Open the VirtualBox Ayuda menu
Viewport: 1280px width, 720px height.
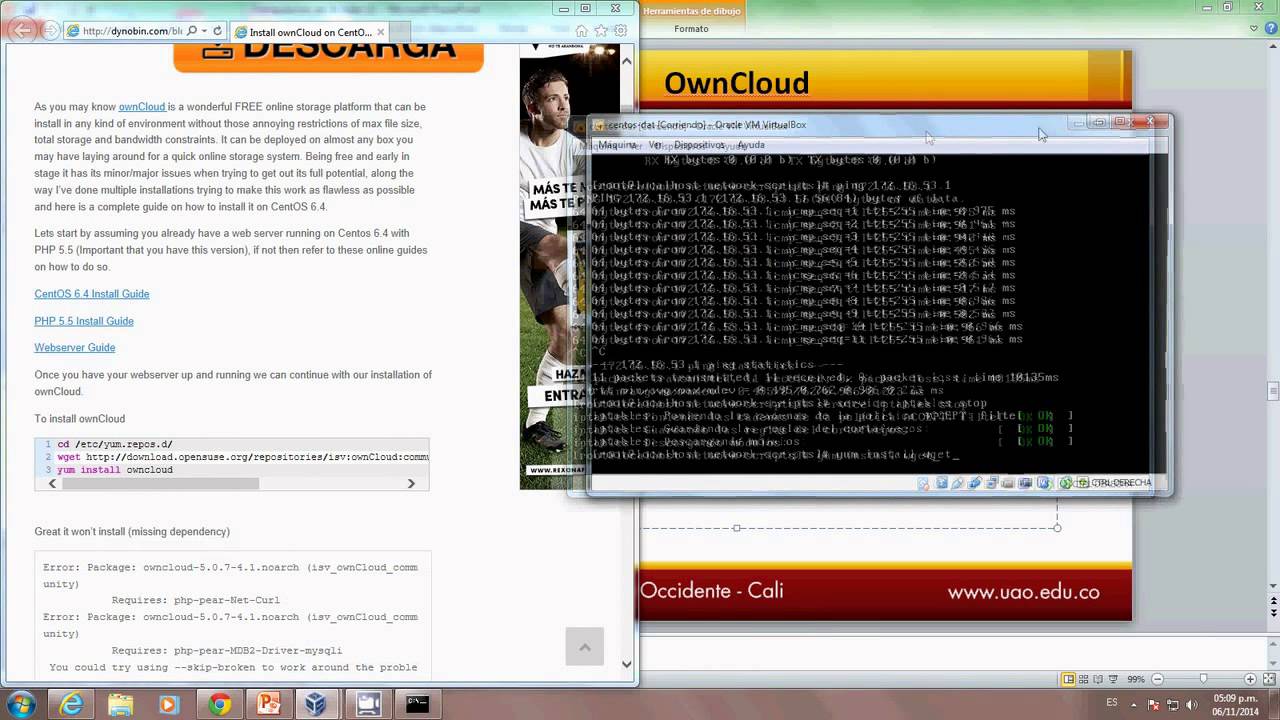coord(751,145)
